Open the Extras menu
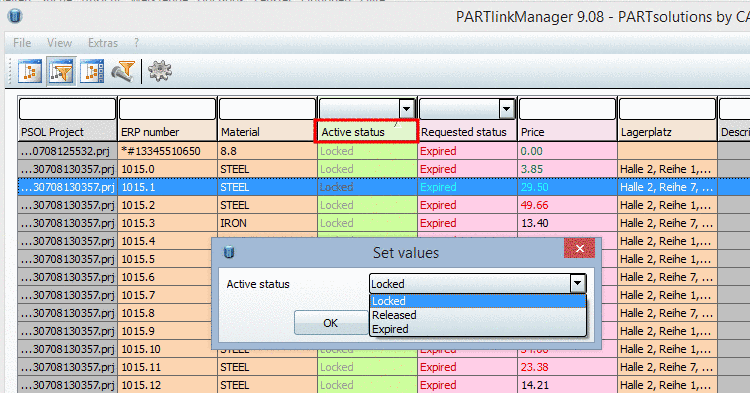 point(103,43)
